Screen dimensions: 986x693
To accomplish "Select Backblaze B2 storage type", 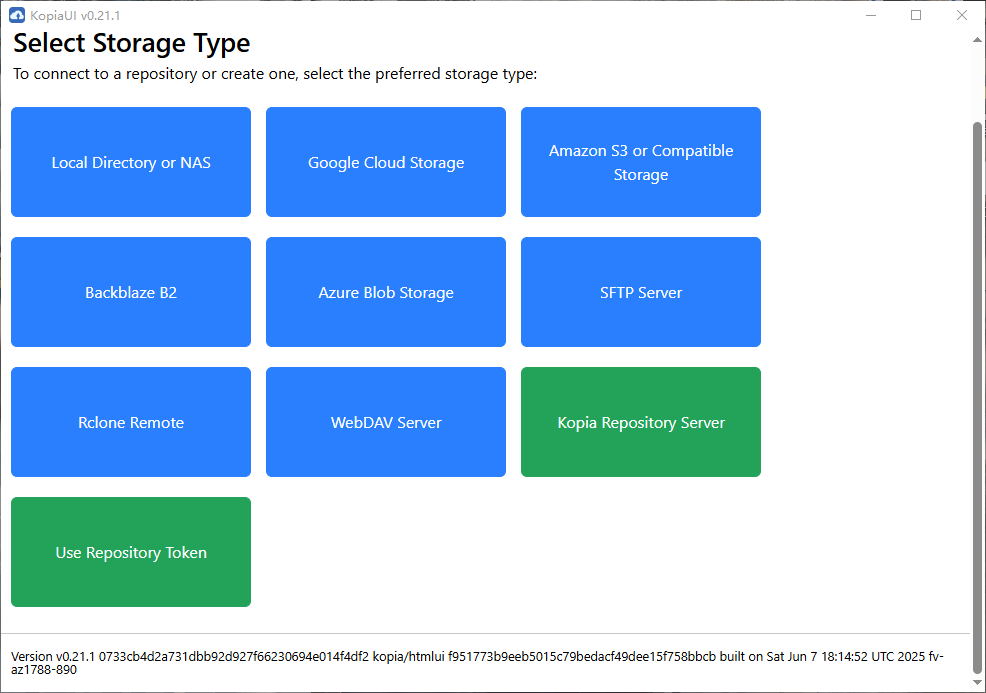I will (x=131, y=292).
